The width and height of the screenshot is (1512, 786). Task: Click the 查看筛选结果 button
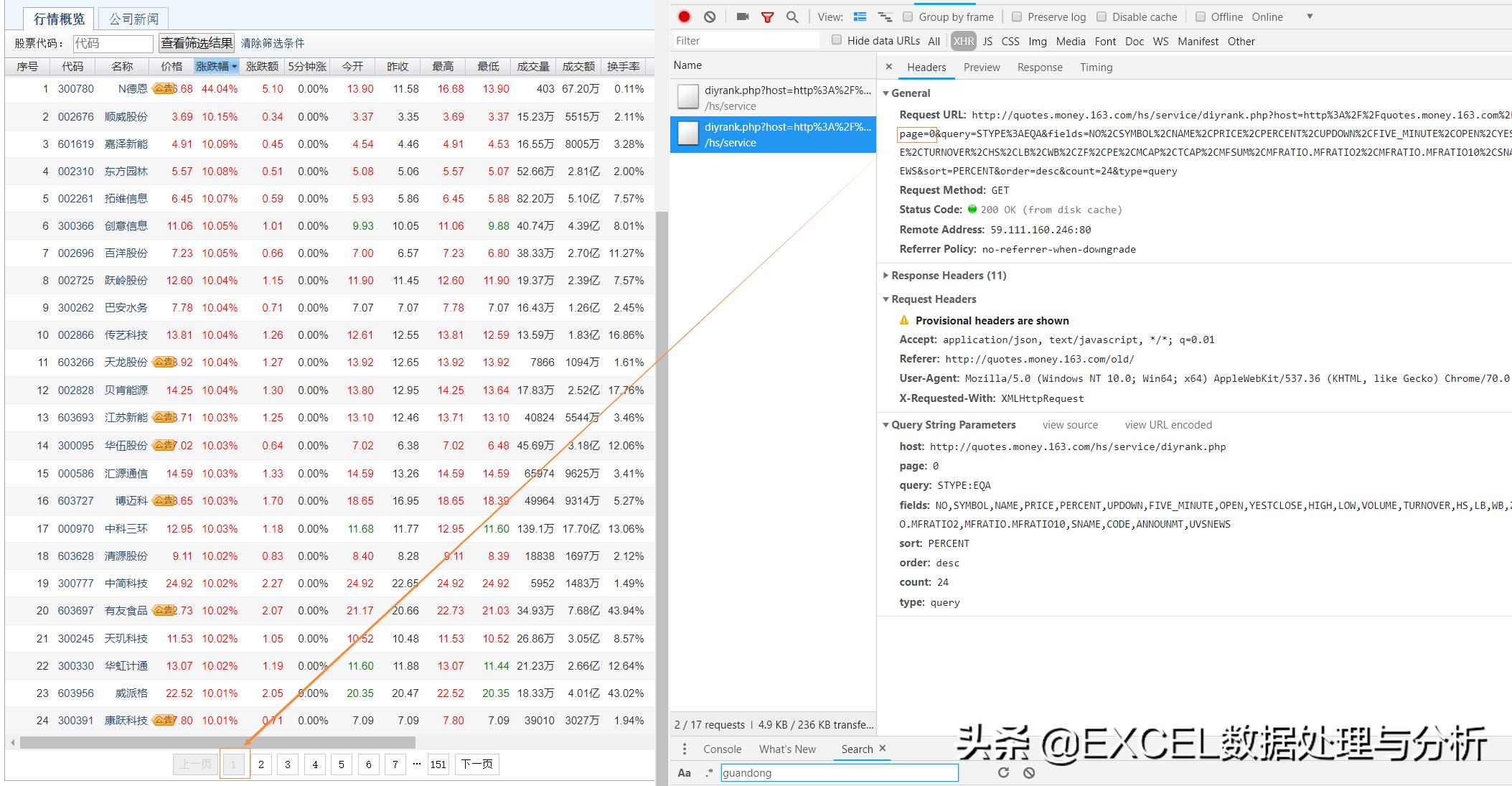click(197, 43)
